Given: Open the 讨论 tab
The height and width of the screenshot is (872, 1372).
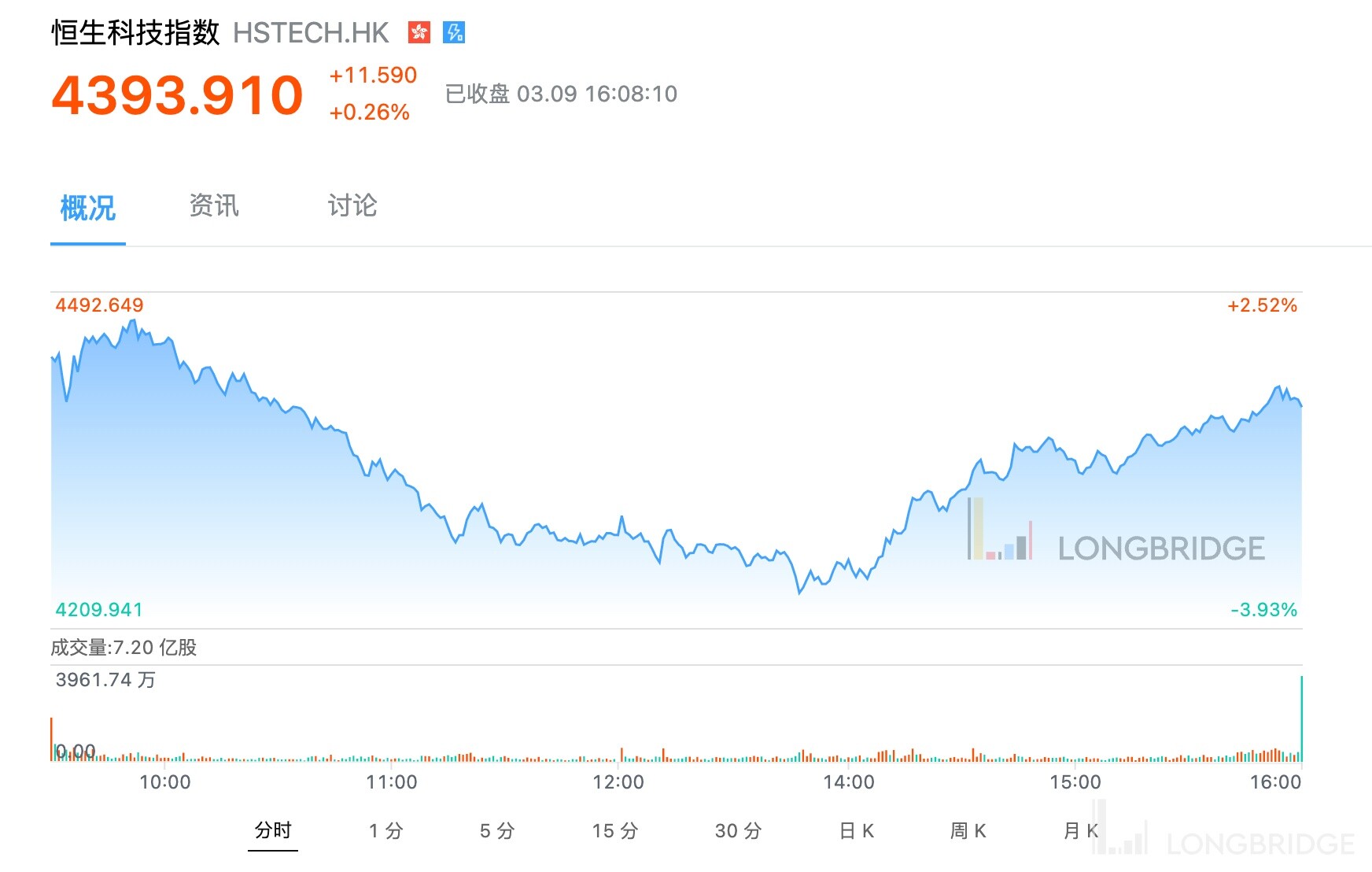Looking at the screenshot, I should 352,206.
